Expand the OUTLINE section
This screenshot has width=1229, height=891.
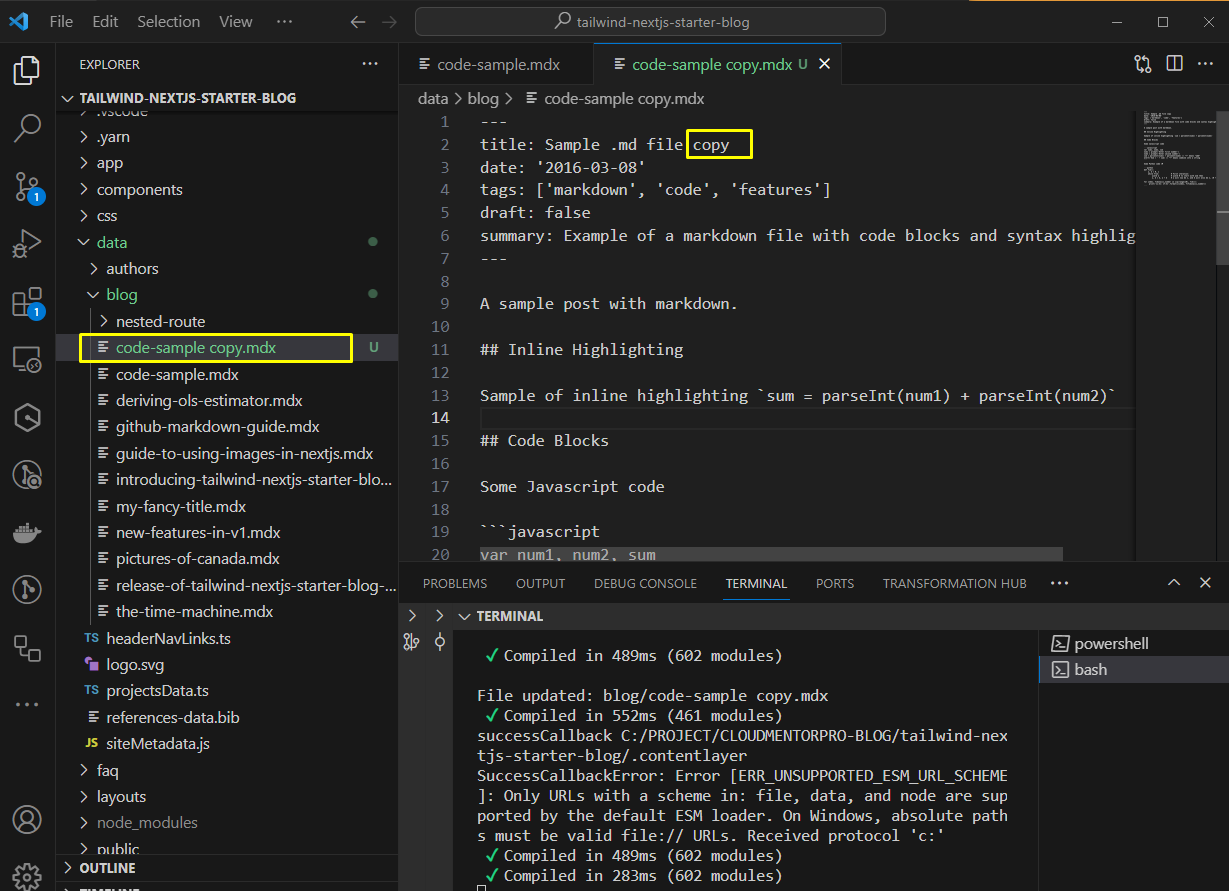pyautogui.click(x=107, y=868)
